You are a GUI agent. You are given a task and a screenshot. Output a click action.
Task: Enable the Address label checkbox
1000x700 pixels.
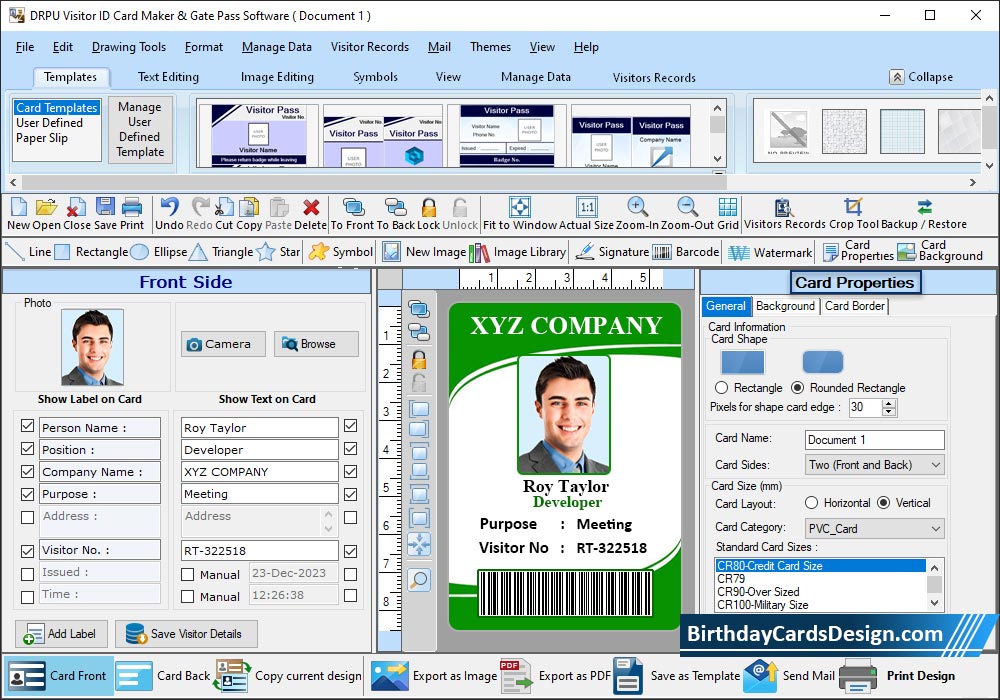(27, 517)
